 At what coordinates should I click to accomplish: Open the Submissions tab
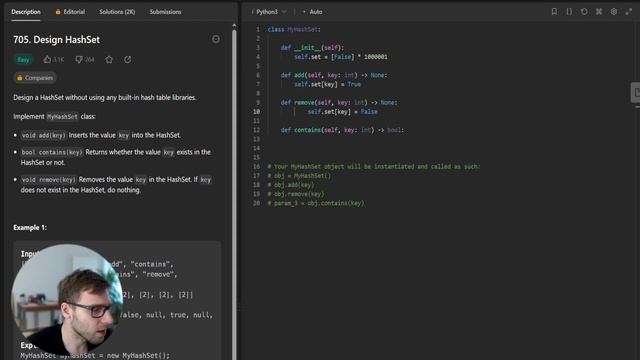[165, 12]
